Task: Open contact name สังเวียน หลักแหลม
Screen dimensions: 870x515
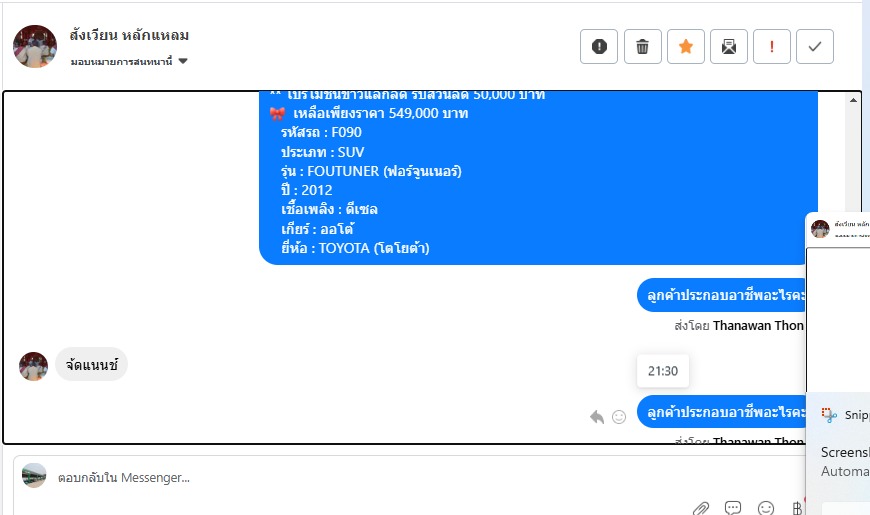Action: point(129,35)
